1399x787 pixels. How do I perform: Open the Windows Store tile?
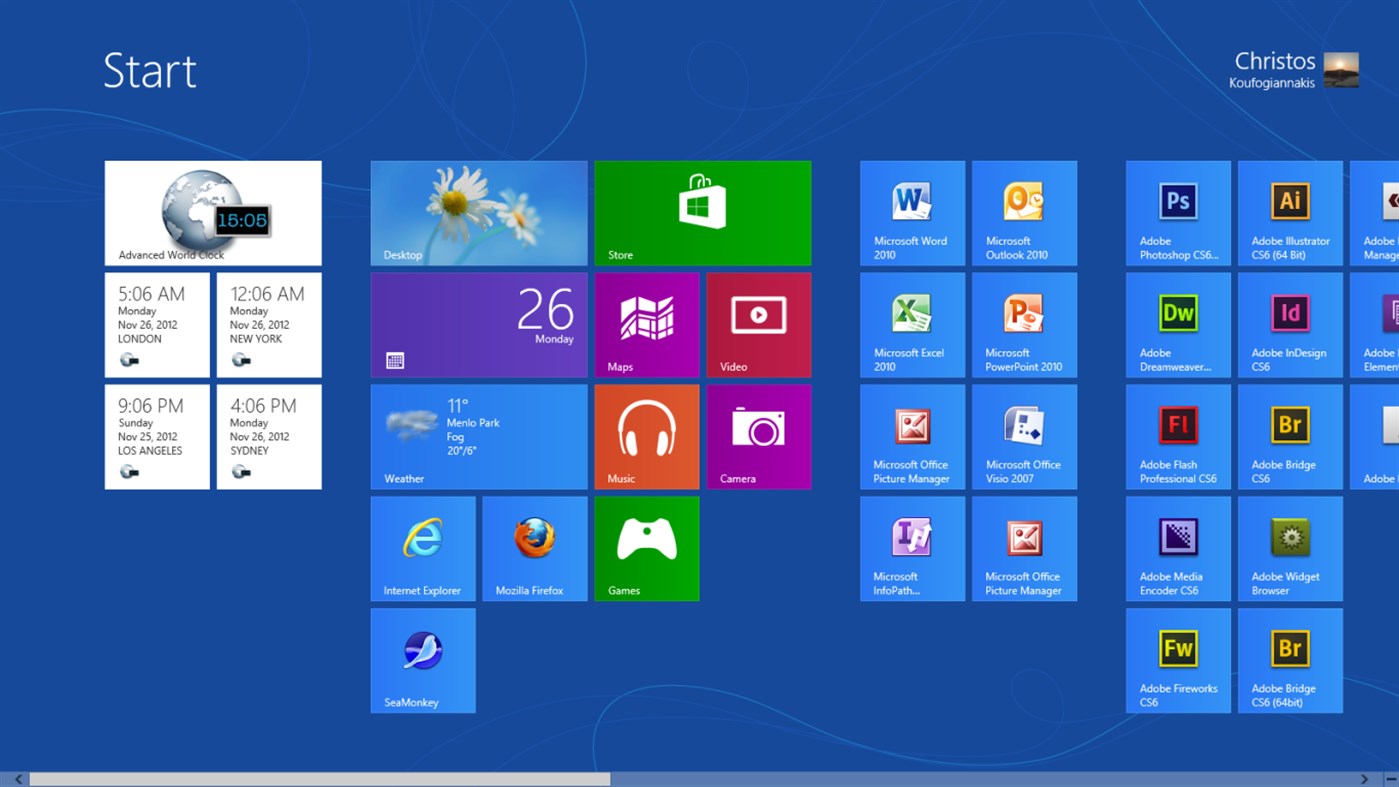702,212
